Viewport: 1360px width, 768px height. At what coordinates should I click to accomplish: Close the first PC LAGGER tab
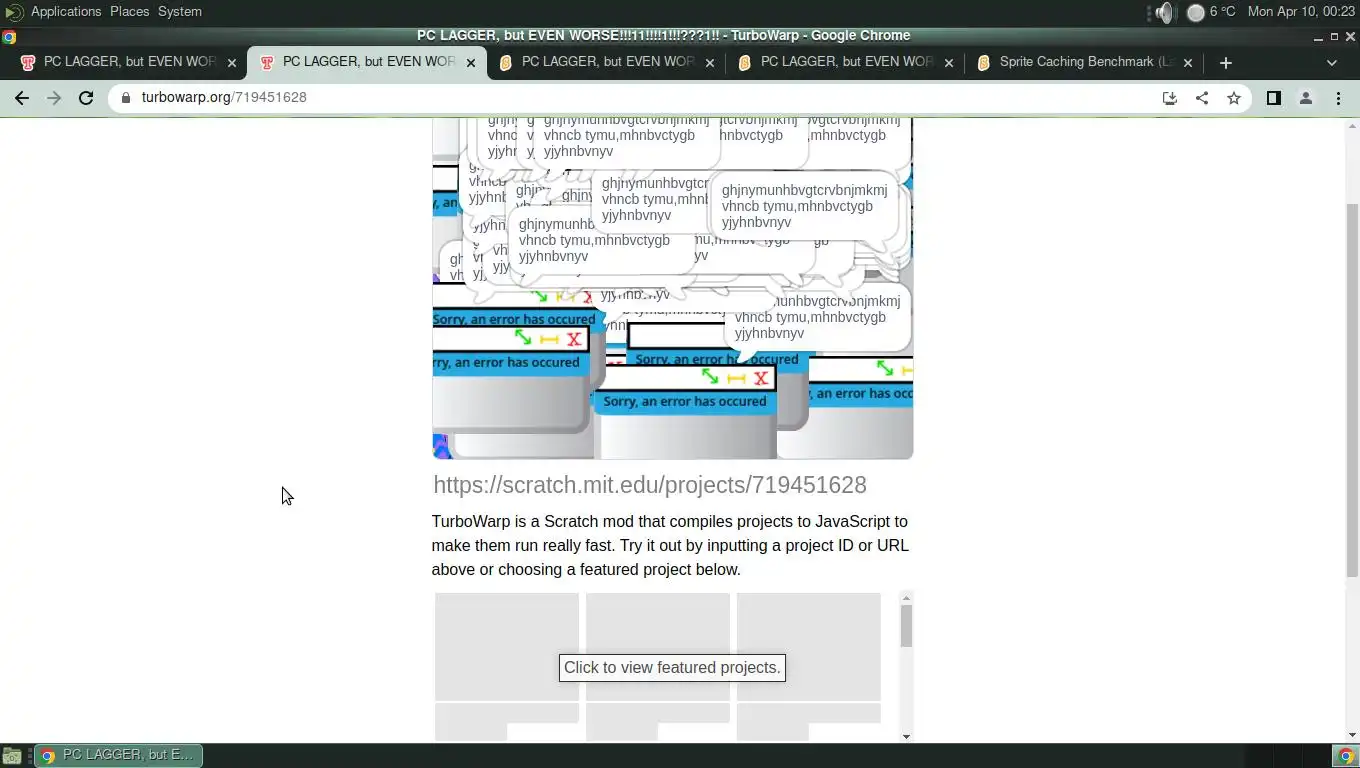point(232,62)
